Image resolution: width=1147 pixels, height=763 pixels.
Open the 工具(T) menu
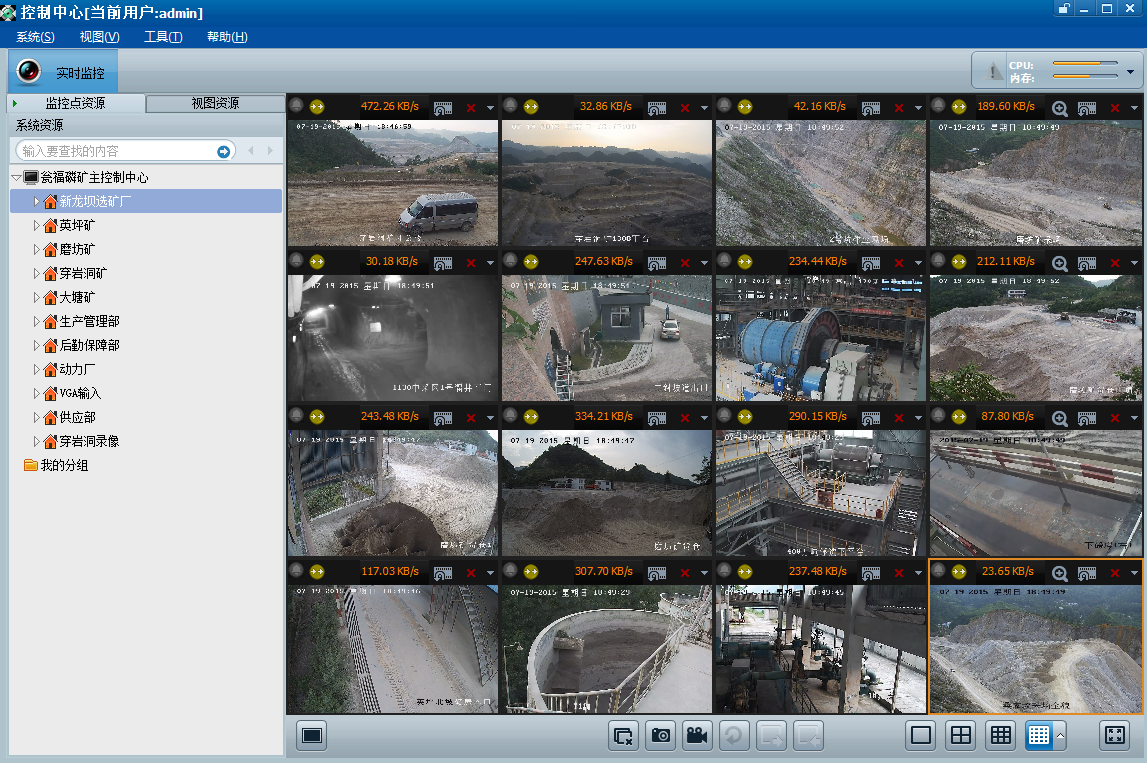[163, 37]
